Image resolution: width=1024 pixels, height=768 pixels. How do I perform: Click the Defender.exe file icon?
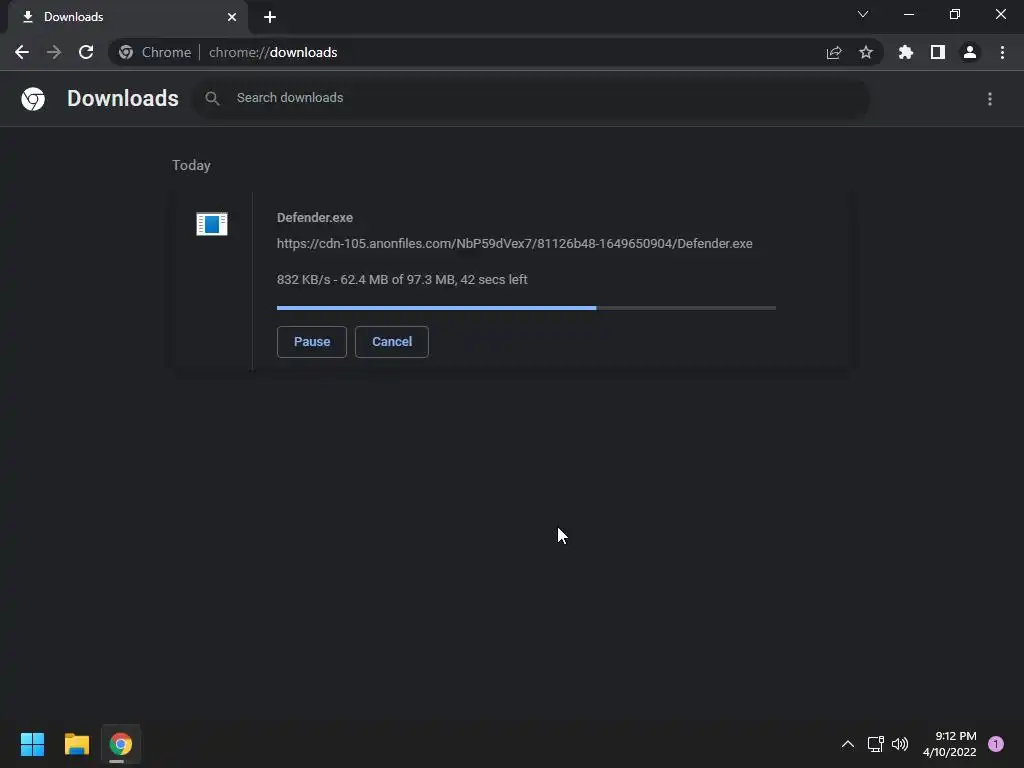coord(212,224)
